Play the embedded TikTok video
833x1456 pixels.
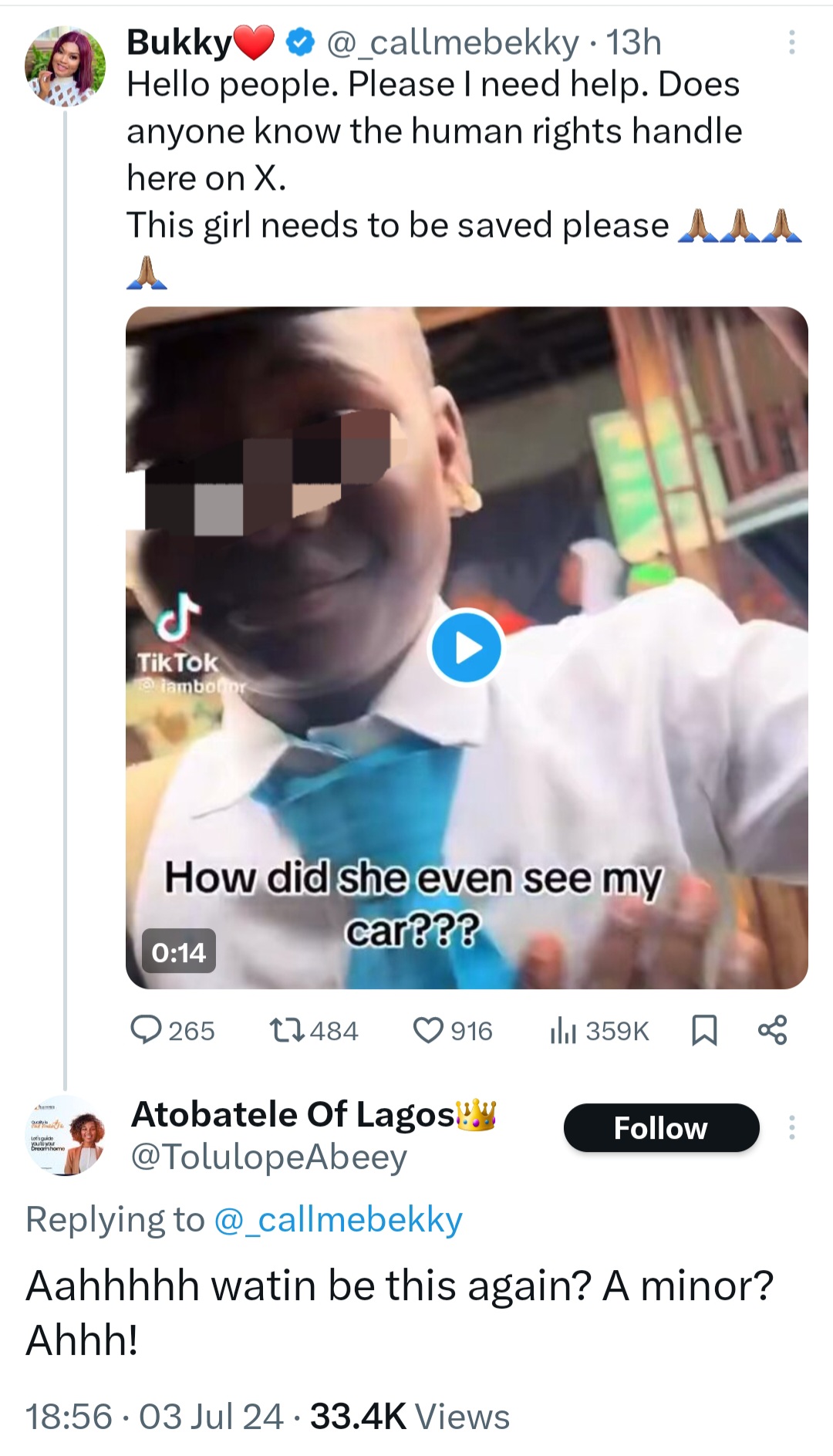pos(466,647)
